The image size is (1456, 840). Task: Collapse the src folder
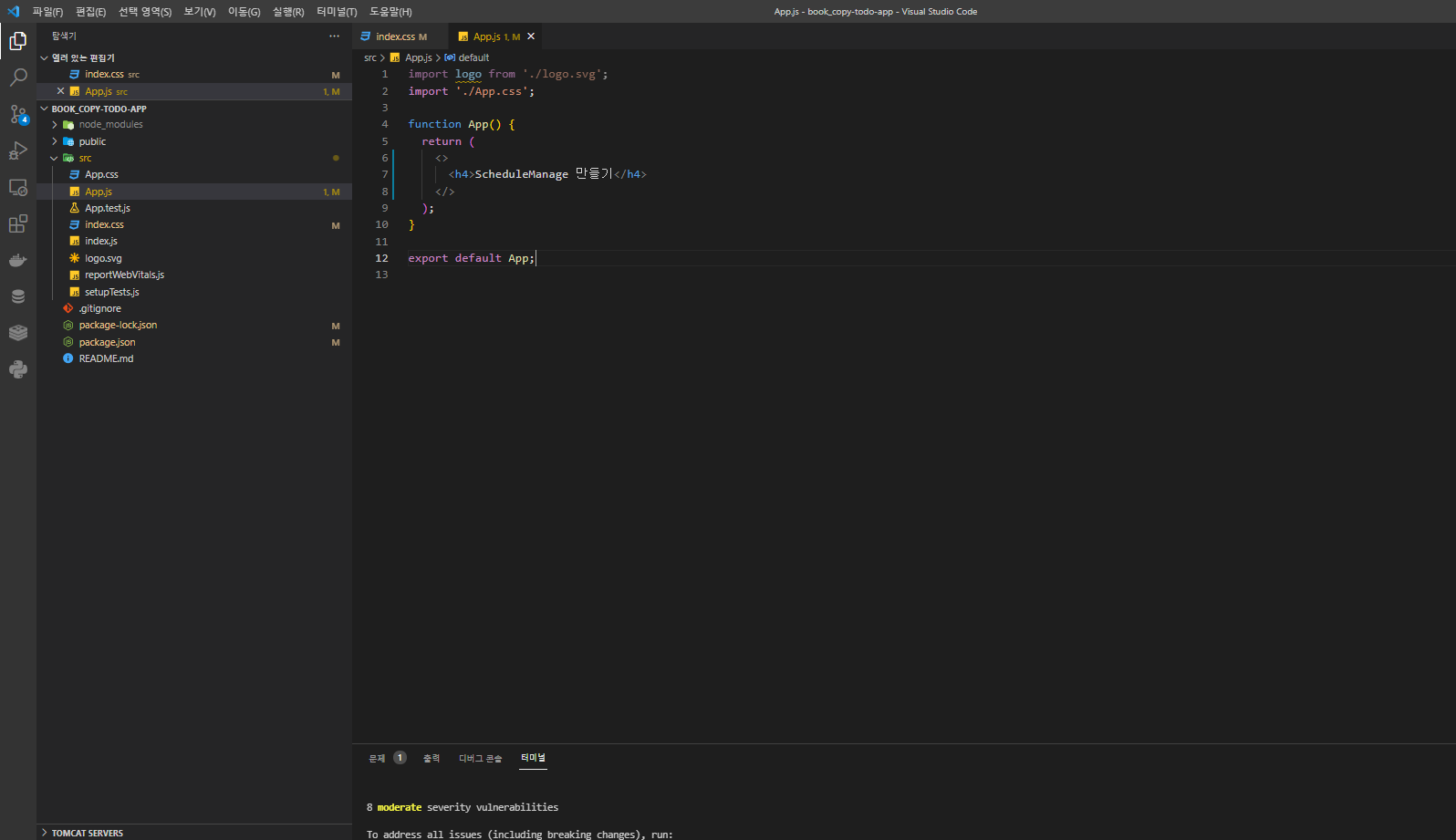[194, 158]
